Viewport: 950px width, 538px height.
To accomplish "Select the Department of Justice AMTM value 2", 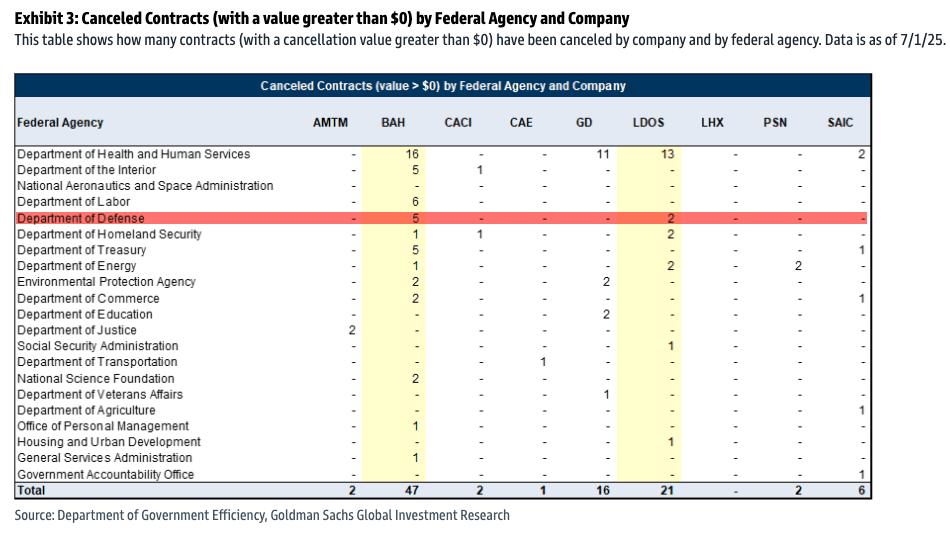I will 351,330.
